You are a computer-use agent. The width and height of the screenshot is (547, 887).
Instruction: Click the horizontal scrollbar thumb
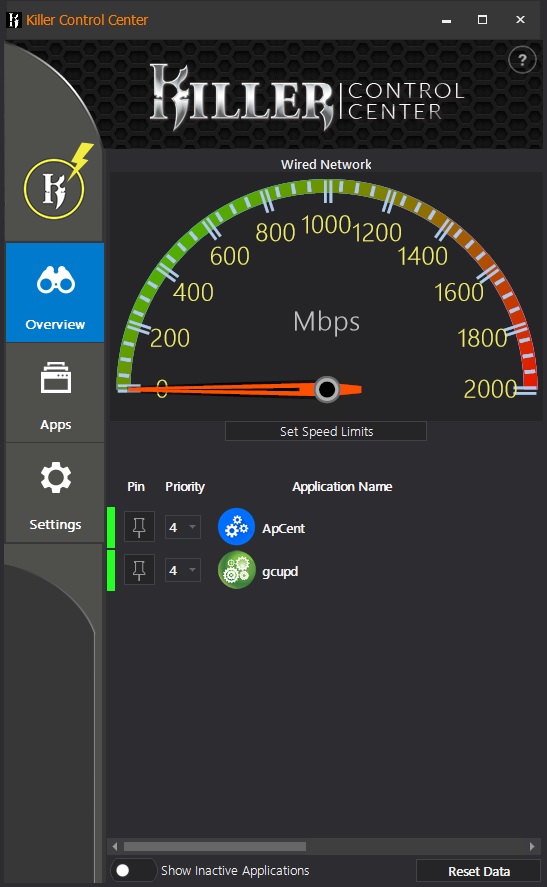tap(215, 846)
